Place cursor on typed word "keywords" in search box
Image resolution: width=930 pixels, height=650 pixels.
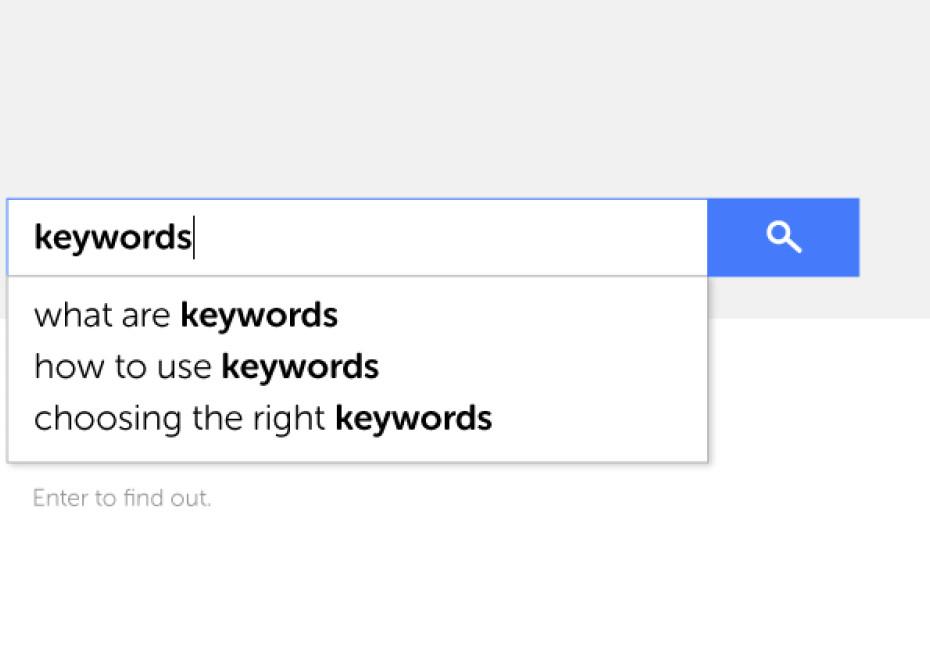point(113,237)
